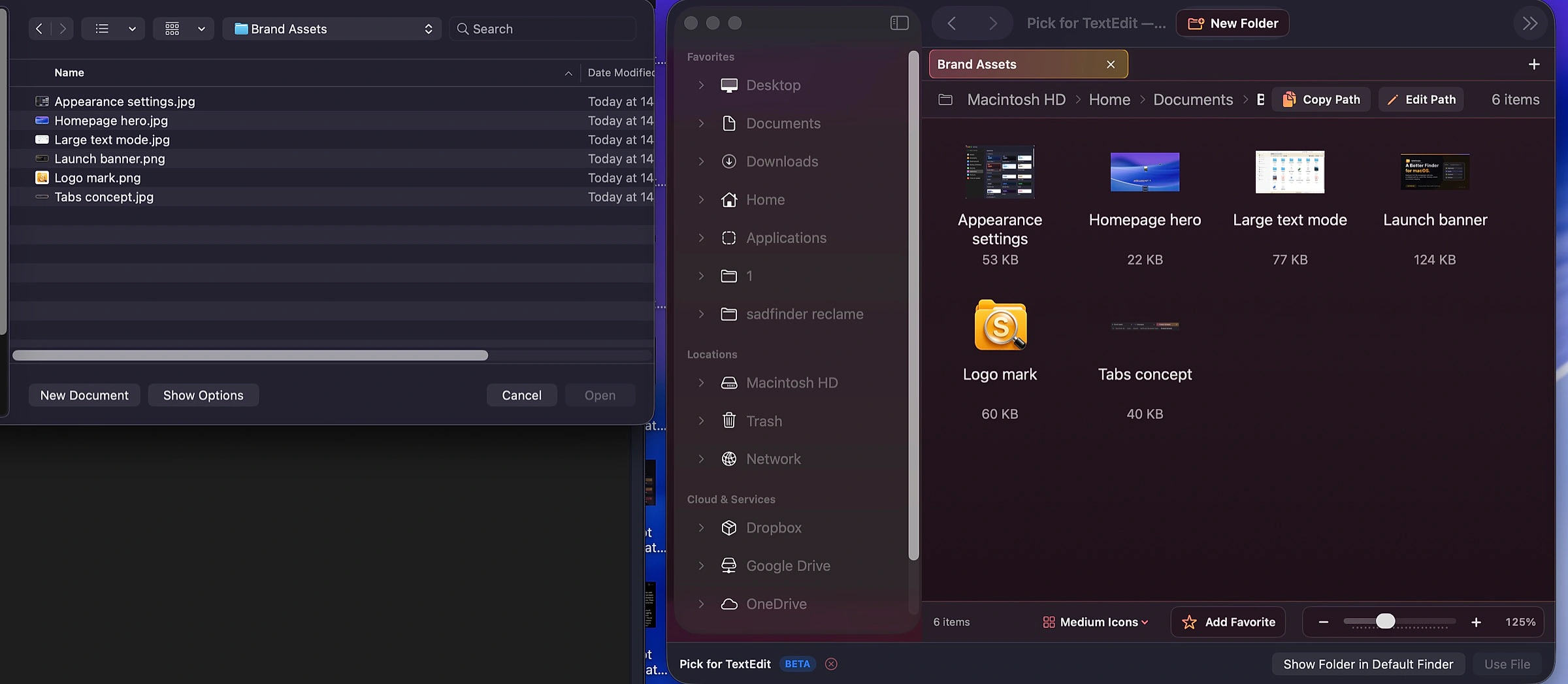Go forward in the picker window
Image resolution: width=1568 pixels, height=684 pixels.
(x=992, y=24)
